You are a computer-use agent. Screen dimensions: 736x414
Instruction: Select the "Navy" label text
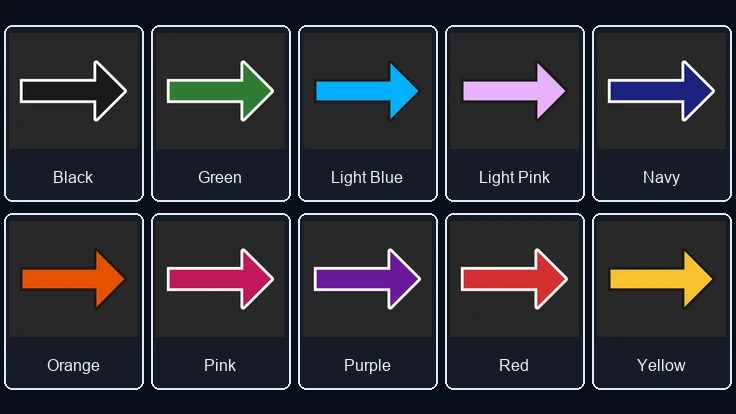click(x=661, y=178)
